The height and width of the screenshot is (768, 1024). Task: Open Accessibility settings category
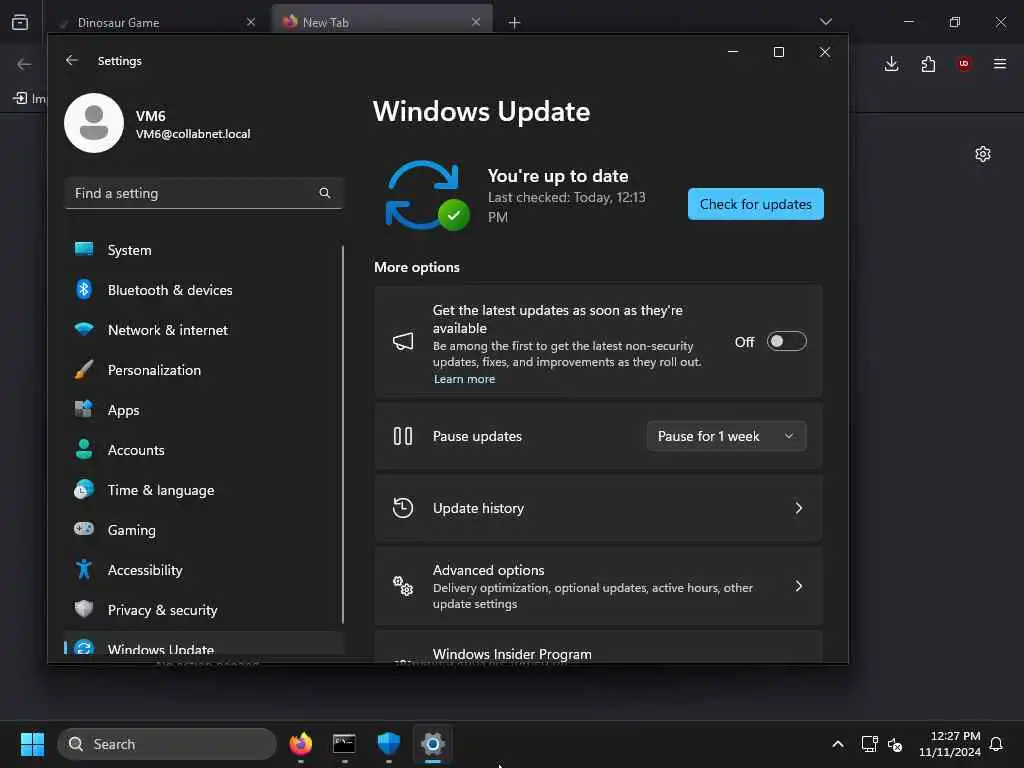tap(204, 570)
